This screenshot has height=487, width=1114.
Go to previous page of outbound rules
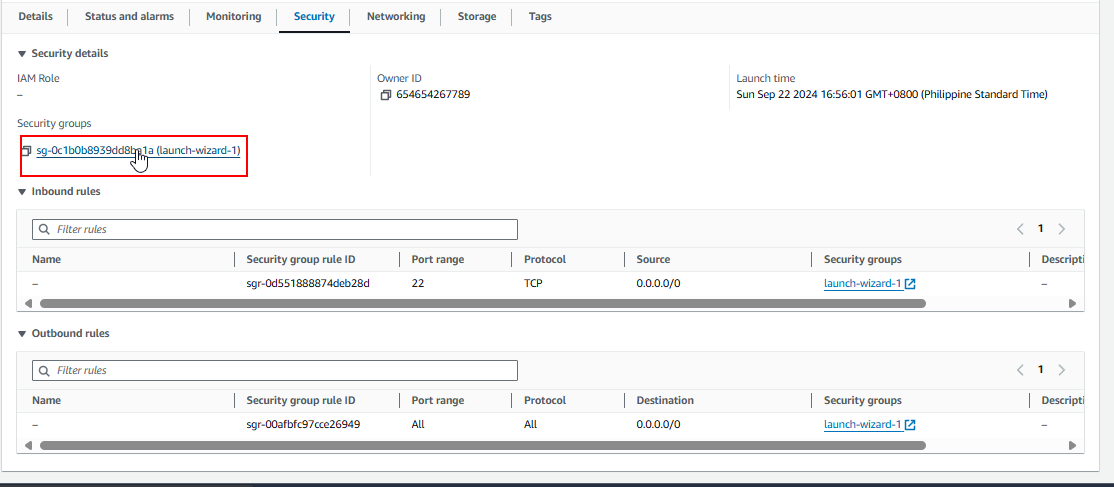1020,370
